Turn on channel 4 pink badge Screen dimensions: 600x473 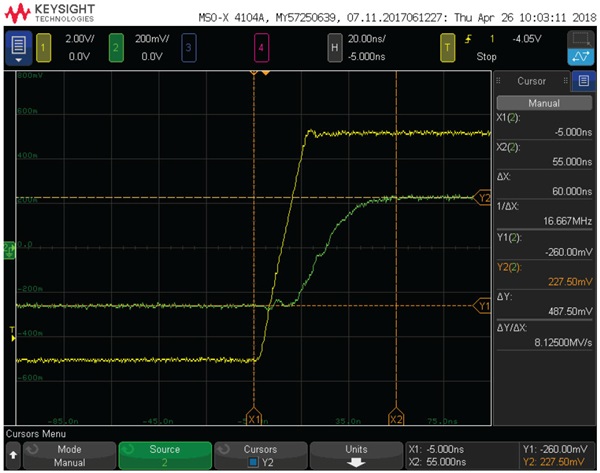click(262, 47)
